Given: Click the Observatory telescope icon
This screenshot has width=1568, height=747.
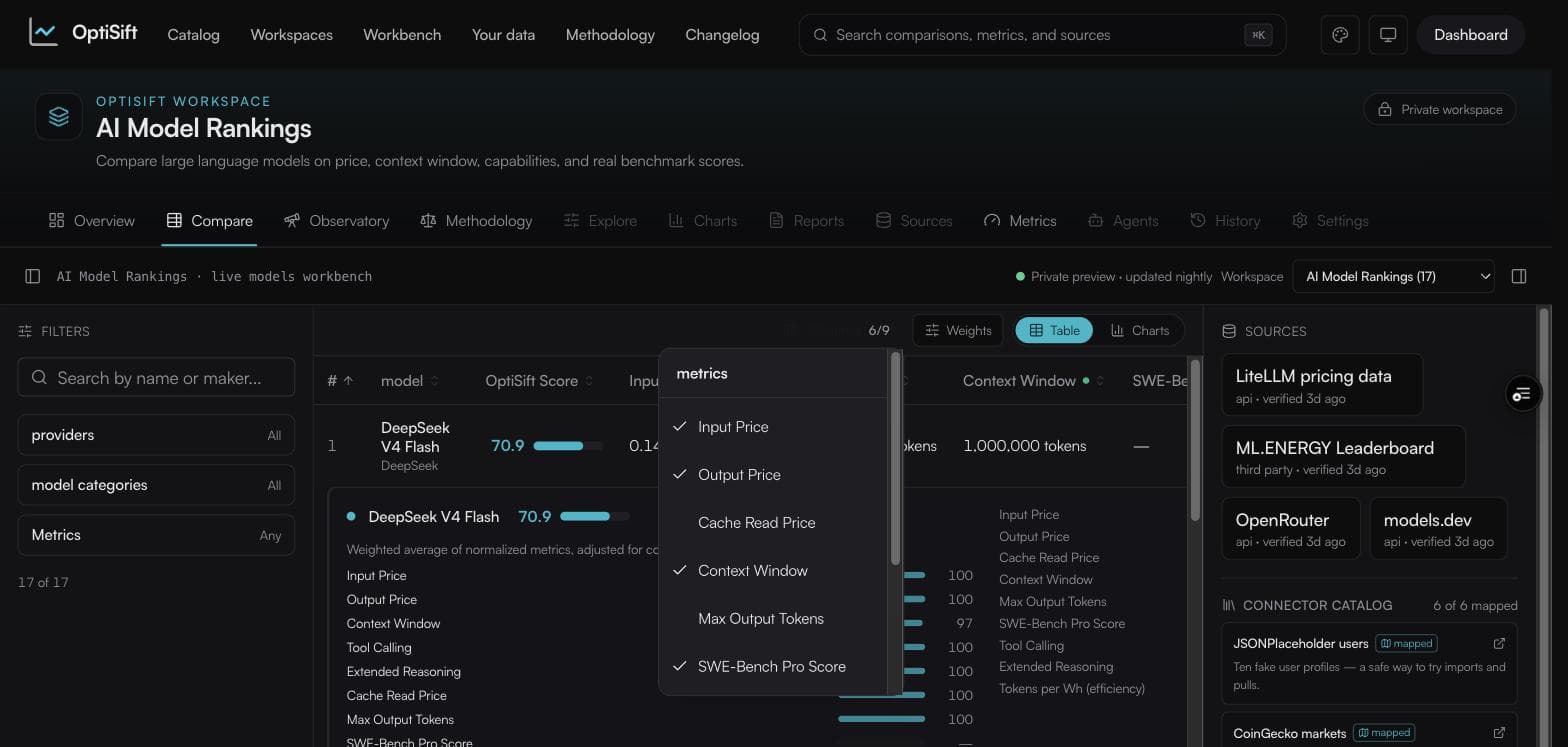Looking at the screenshot, I should click(292, 220).
